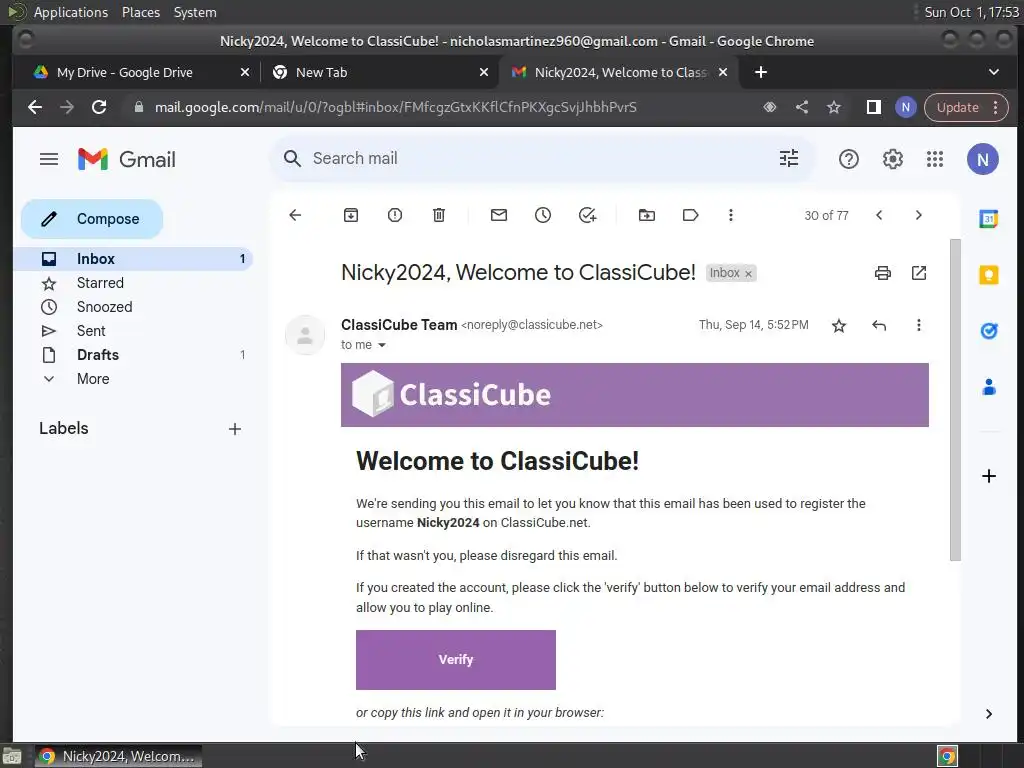This screenshot has width=1024, height=768.
Task: Expand More in Gmail sidebar
Action: (133, 379)
